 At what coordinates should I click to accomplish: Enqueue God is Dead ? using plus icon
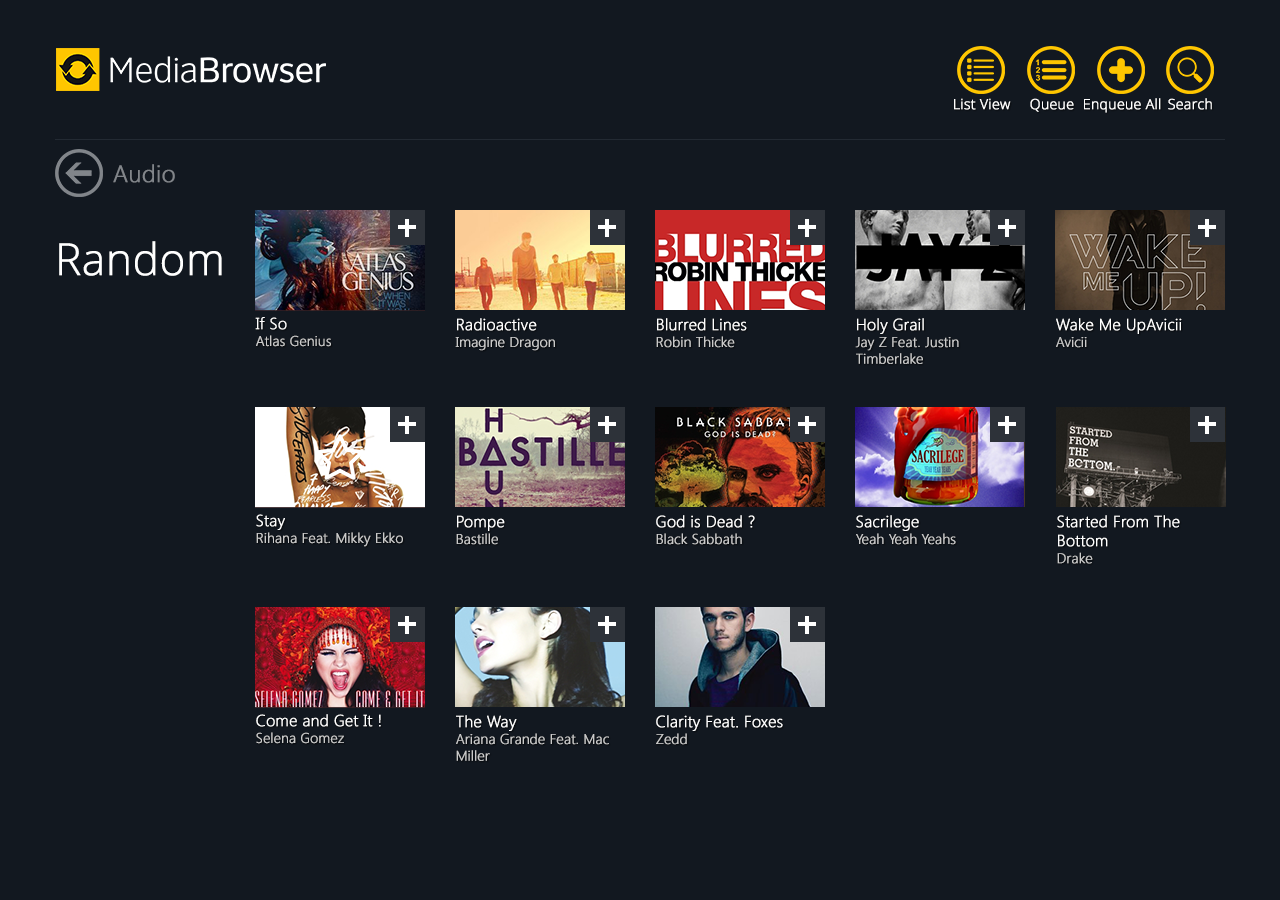click(807, 425)
